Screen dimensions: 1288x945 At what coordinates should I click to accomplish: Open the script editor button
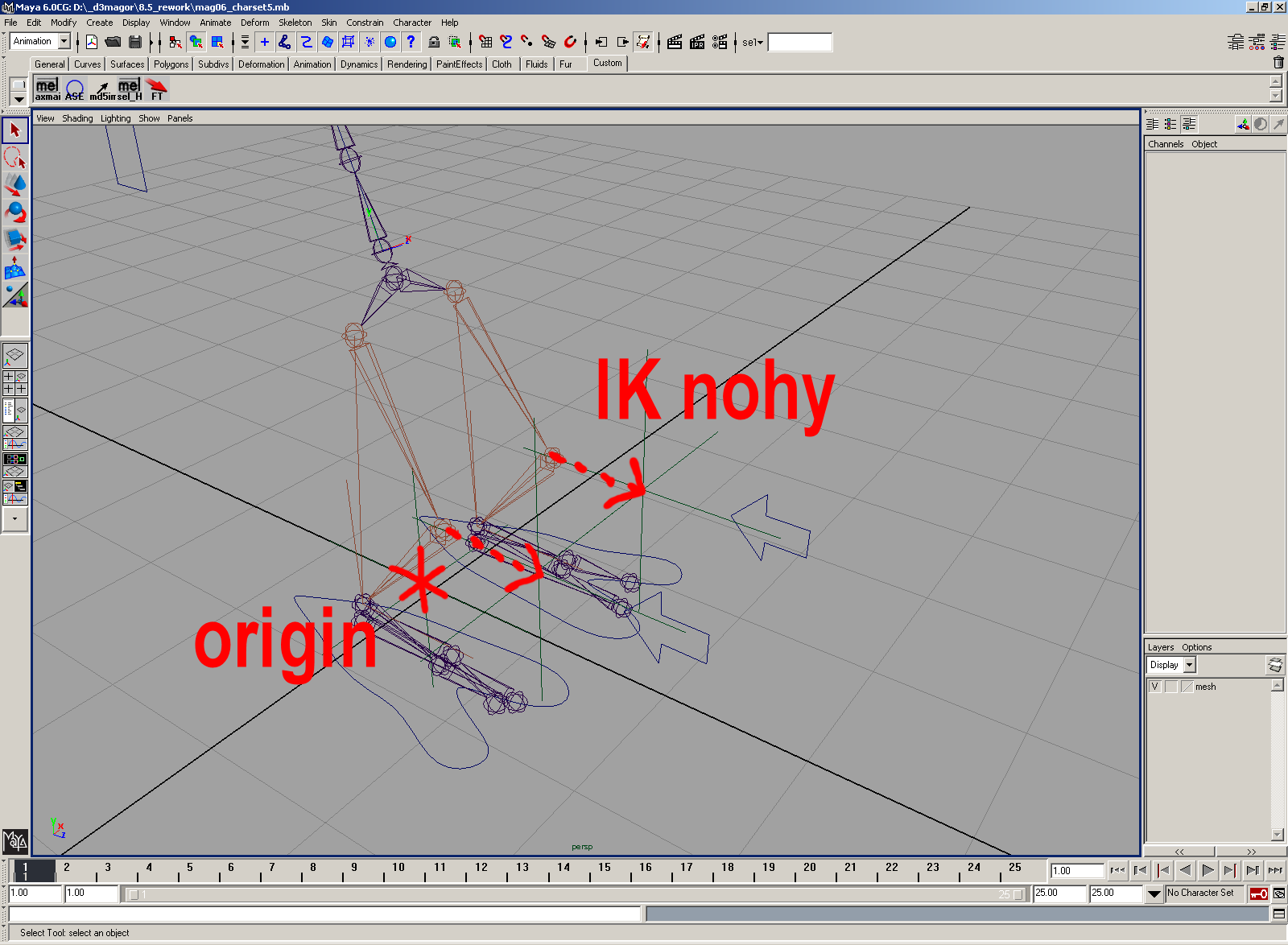pyautogui.click(x=1279, y=914)
